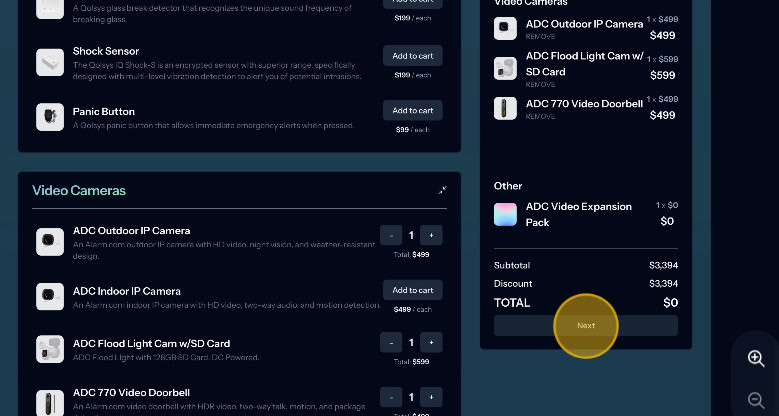
Task: Click cart thumbnail of ADC Flood Light Cam
Action: tap(505, 68)
